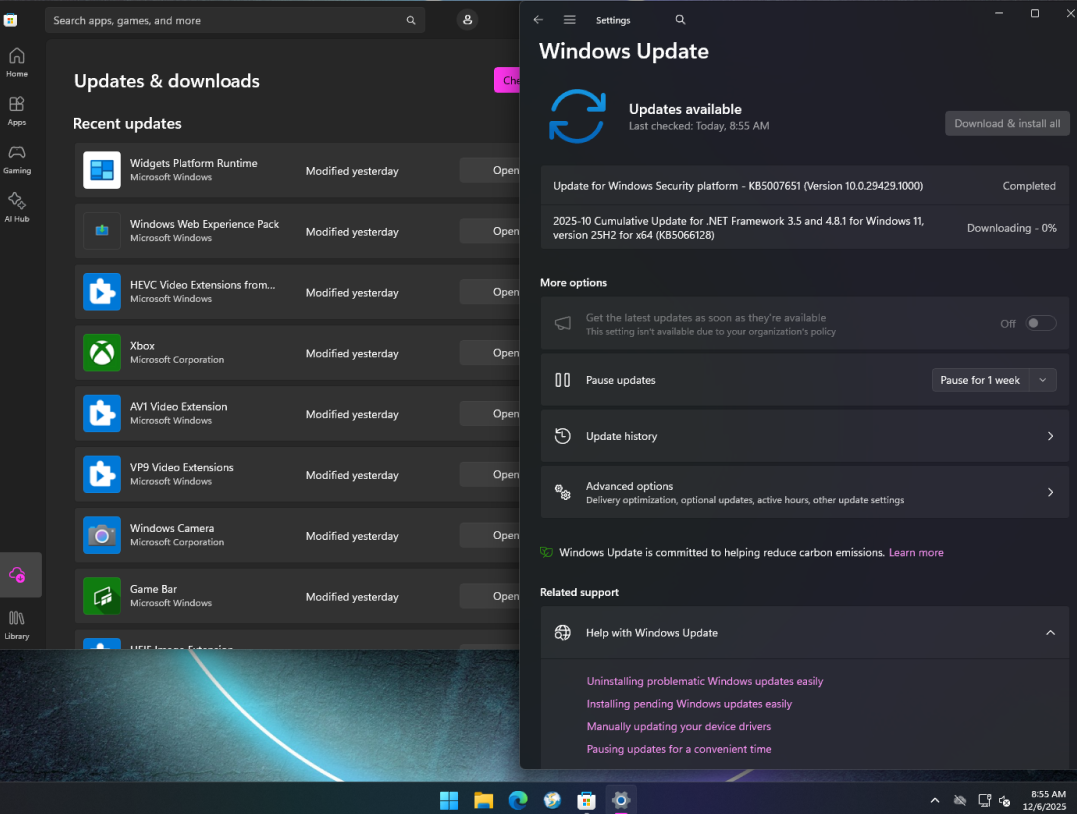Click the Settings search magnifier icon
The height and width of the screenshot is (814, 1077).
point(680,20)
